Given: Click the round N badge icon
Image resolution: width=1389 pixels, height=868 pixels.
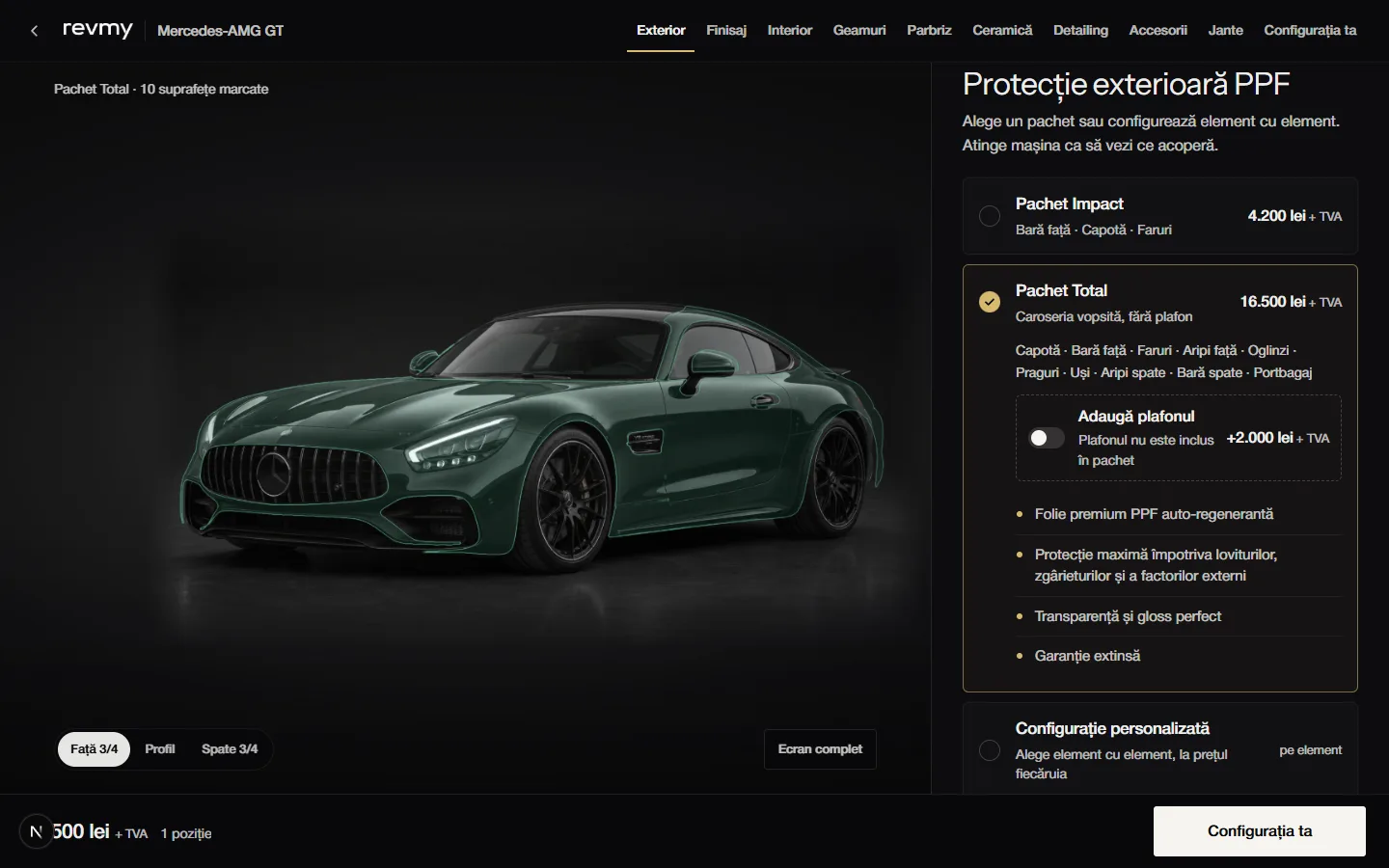Looking at the screenshot, I should 37,831.
